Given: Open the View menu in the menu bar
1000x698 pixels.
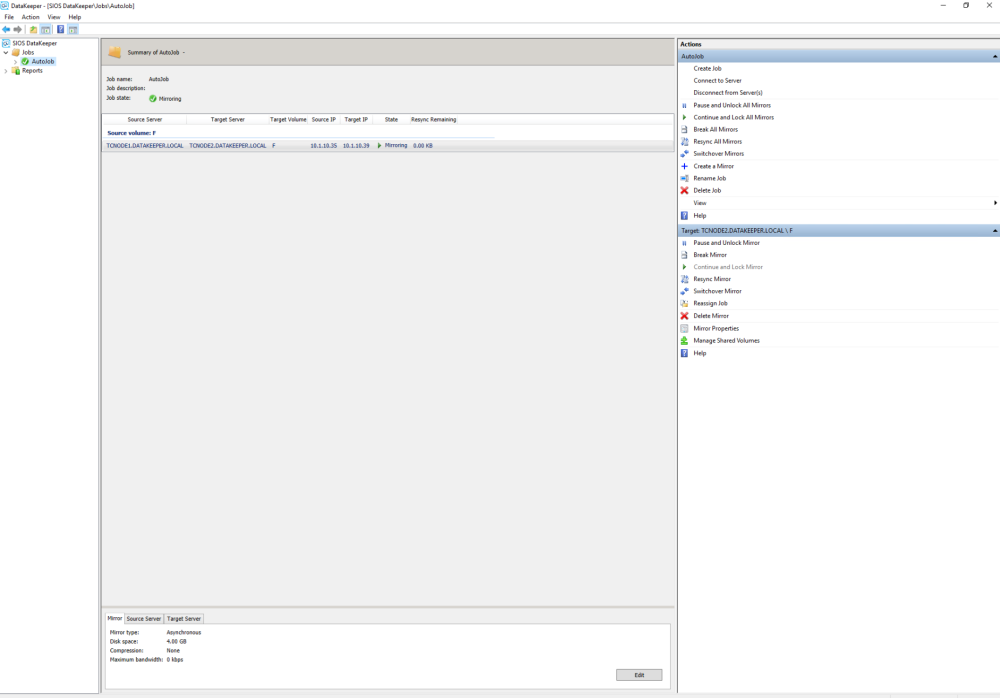Looking at the screenshot, I should 54,17.
